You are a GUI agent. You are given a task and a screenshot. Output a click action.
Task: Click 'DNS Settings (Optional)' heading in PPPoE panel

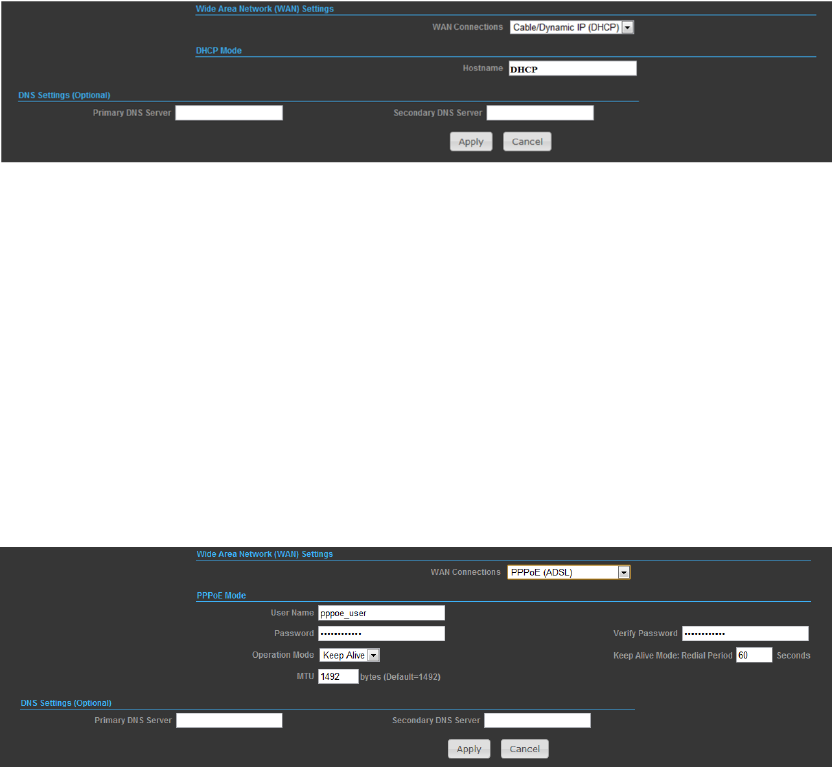(x=66, y=703)
